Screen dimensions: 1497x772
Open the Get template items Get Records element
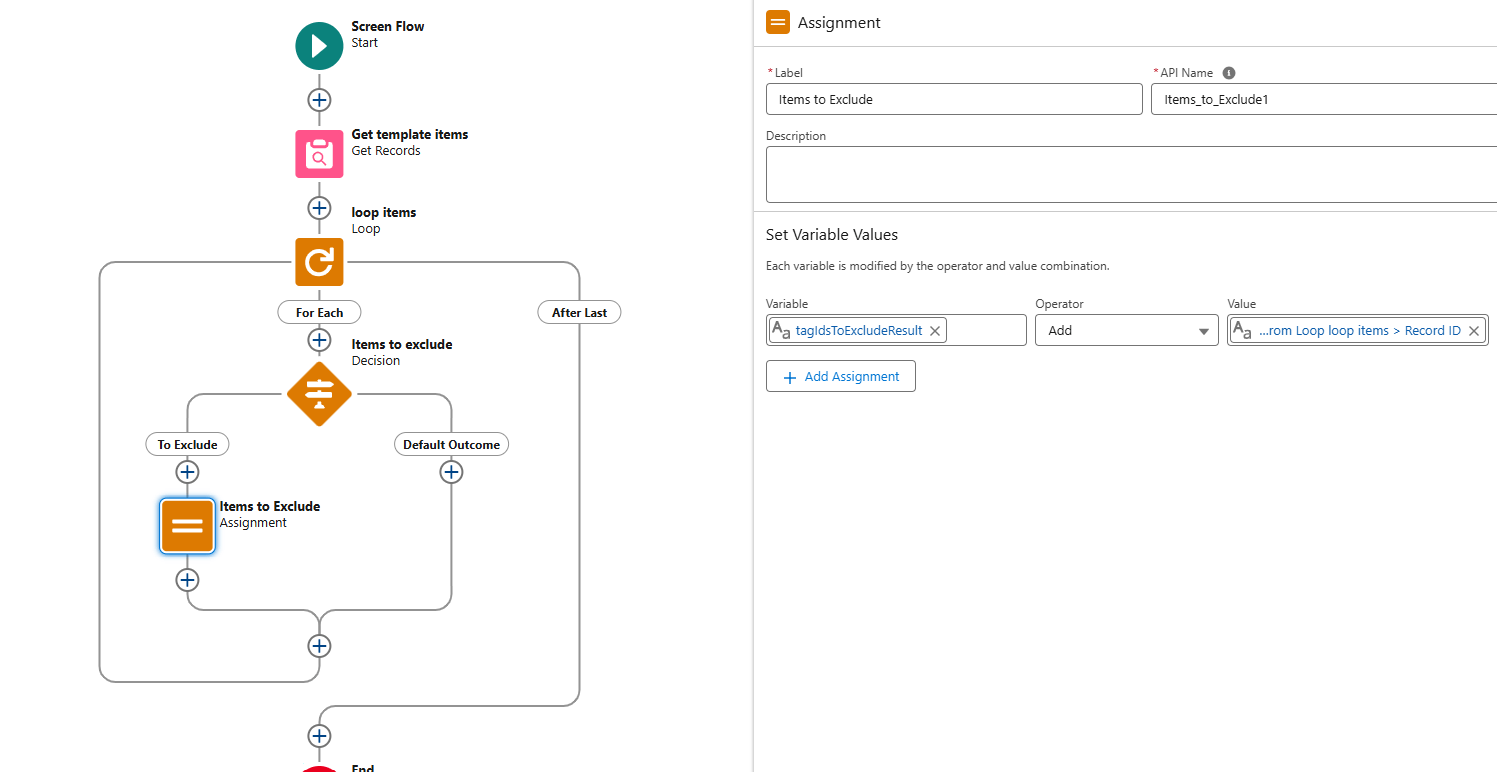coord(319,154)
